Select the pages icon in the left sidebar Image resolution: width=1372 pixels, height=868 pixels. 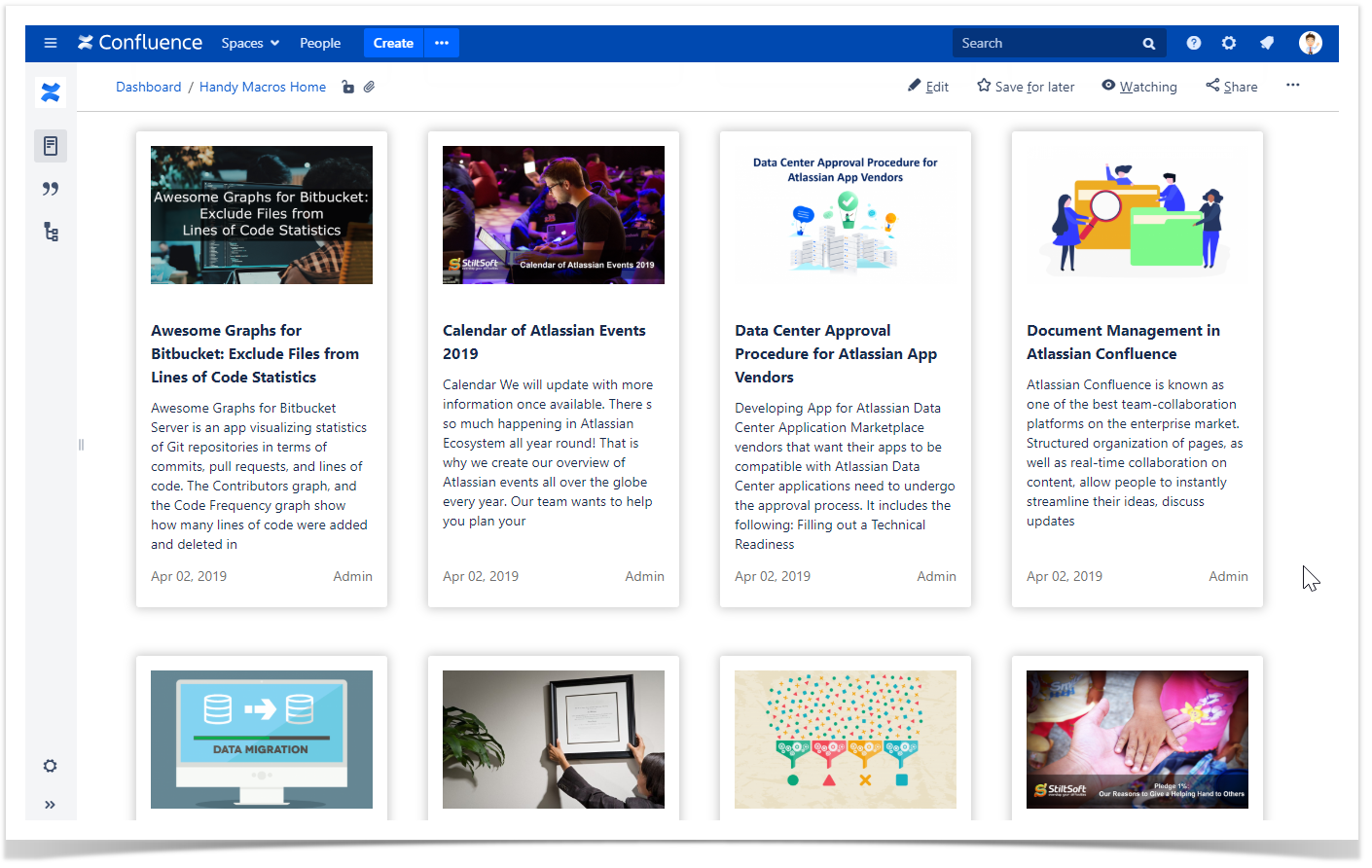50,145
